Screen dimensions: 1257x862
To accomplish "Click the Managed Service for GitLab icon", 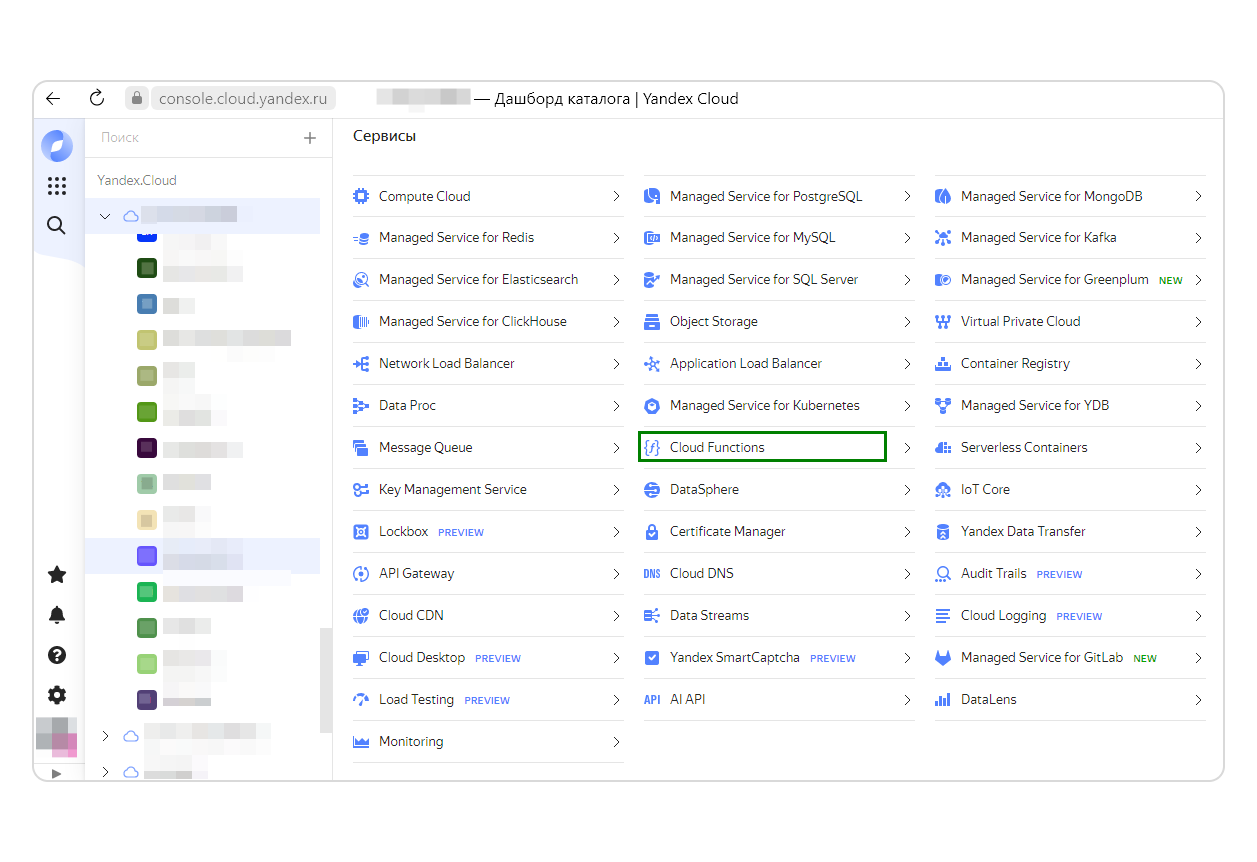I will pos(943,658).
